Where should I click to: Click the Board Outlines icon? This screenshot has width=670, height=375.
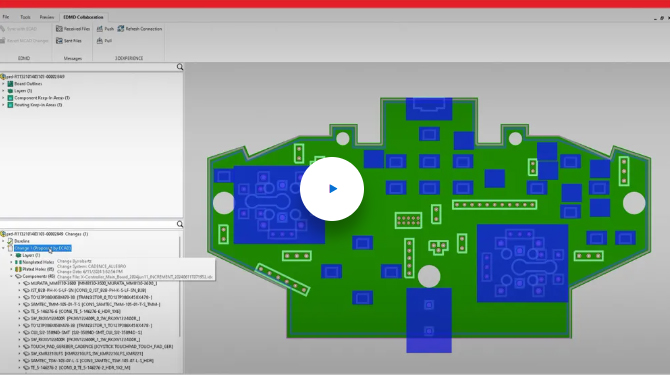pyautogui.click(x=10, y=84)
